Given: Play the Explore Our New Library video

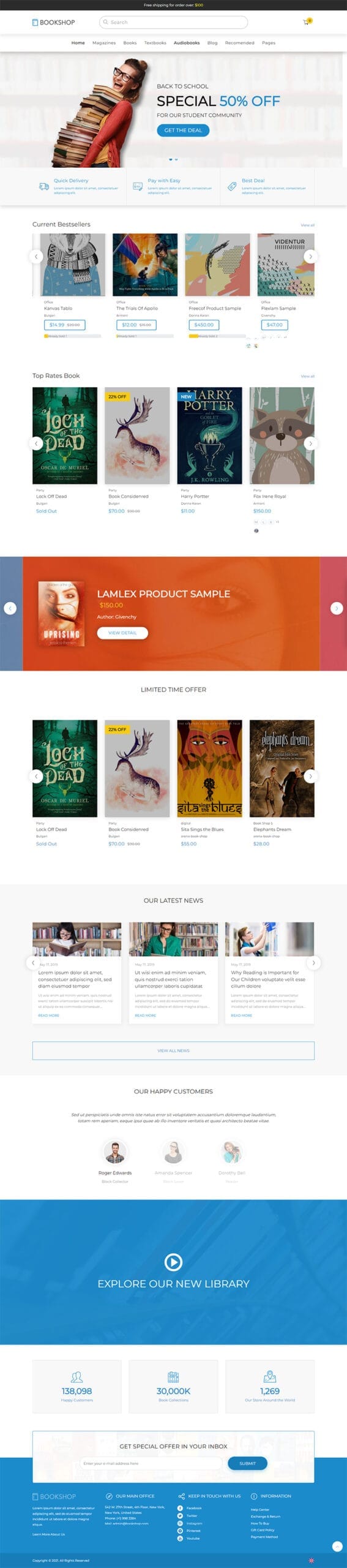Looking at the screenshot, I should [x=173, y=1262].
